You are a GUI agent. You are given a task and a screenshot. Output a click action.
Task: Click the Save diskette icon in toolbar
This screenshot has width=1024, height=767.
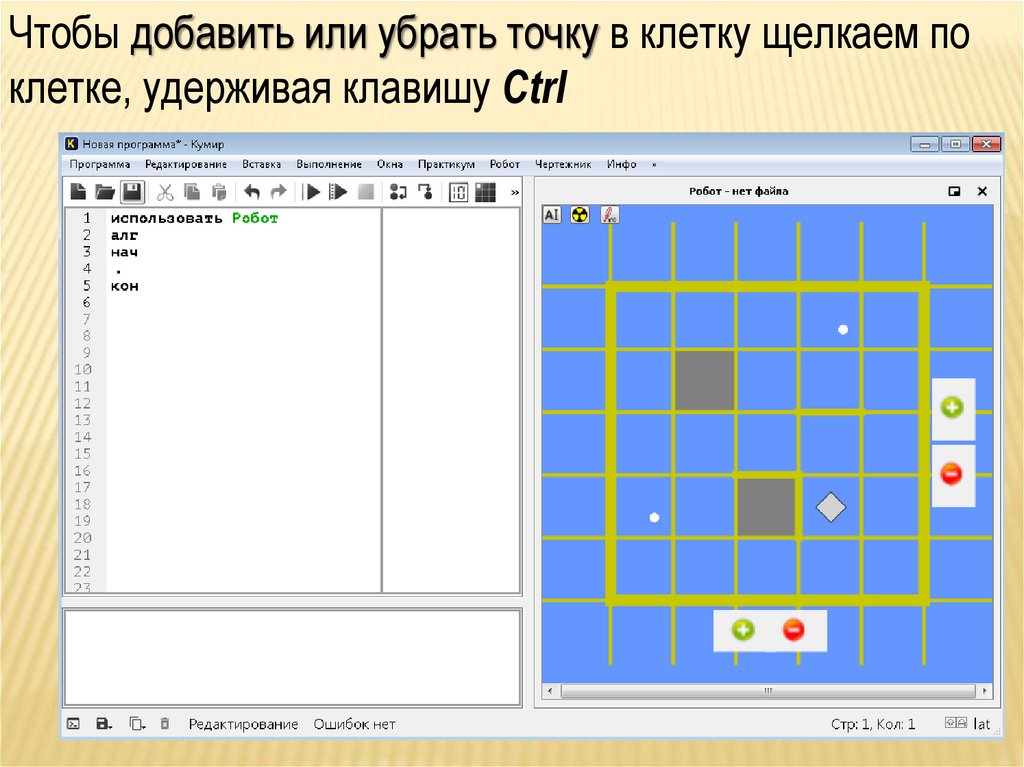pyautogui.click(x=132, y=191)
